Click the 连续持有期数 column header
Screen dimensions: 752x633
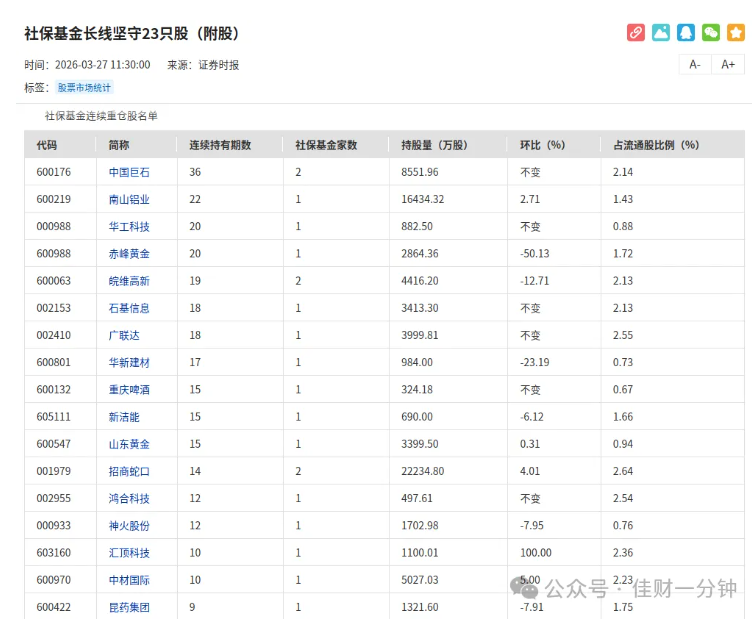(x=220, y=145)
